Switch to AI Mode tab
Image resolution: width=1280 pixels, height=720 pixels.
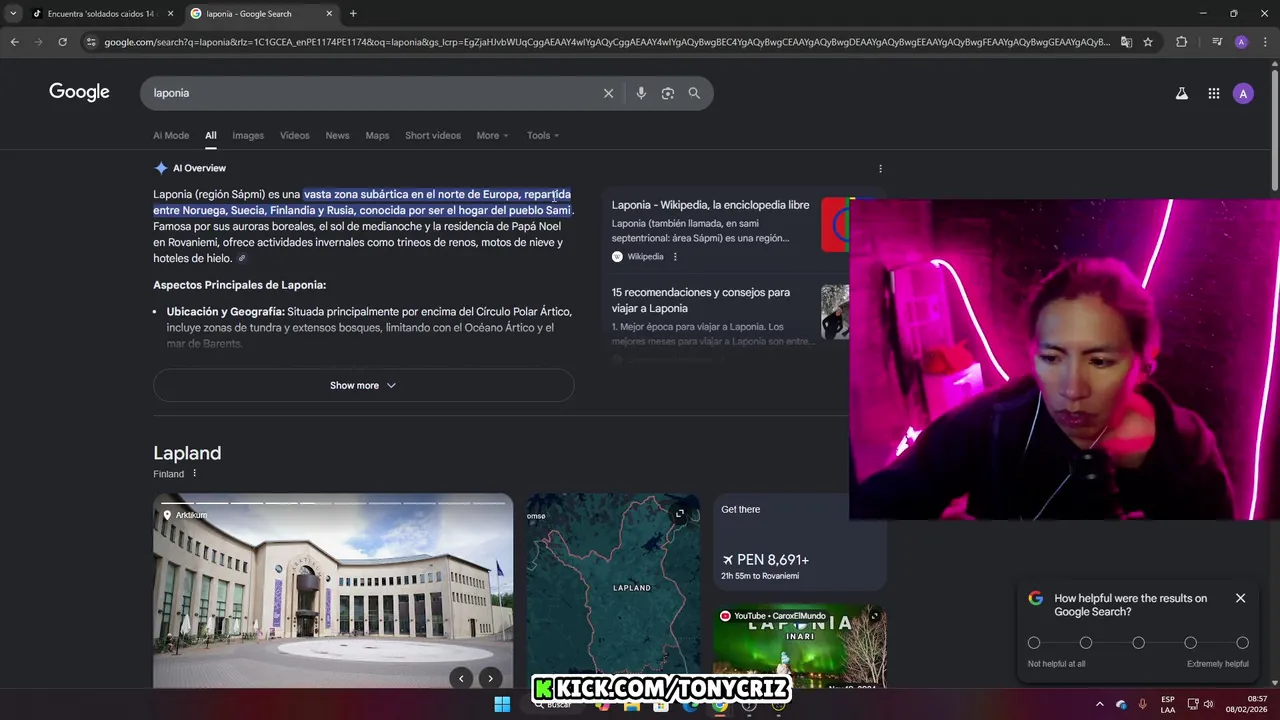171,135
